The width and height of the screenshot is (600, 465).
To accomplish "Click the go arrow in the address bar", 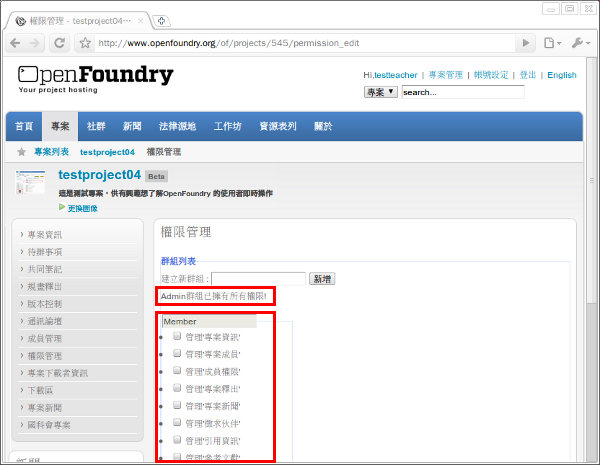I will [526, 43].
